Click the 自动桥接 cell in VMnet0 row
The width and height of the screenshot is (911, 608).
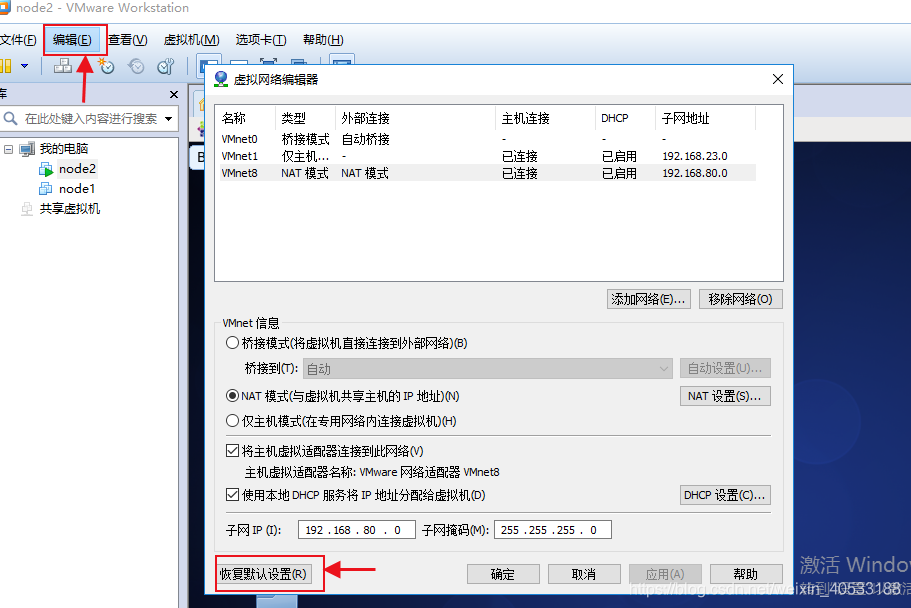(365, 139)
